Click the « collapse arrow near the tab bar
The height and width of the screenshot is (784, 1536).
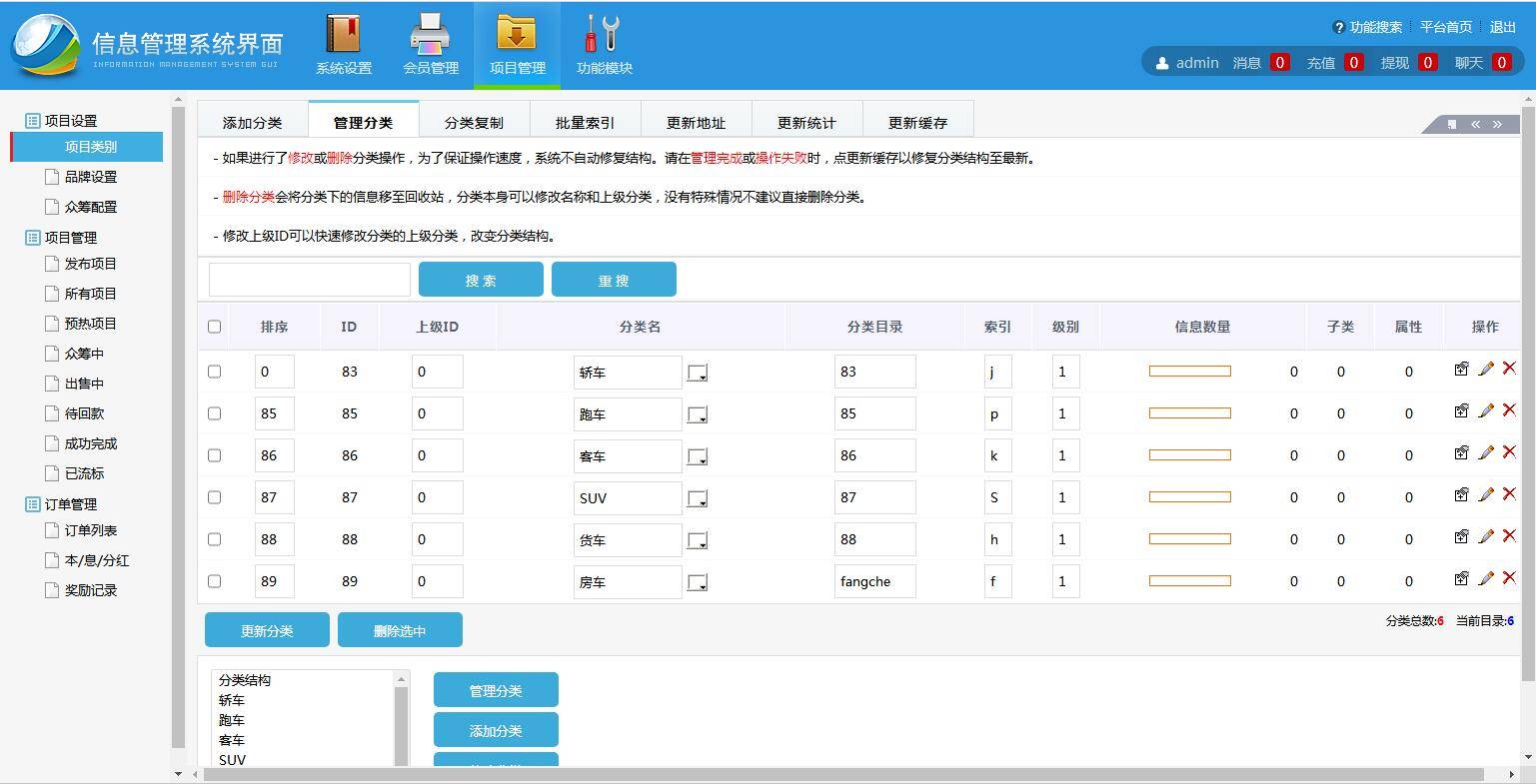(x=1476, y=122)
